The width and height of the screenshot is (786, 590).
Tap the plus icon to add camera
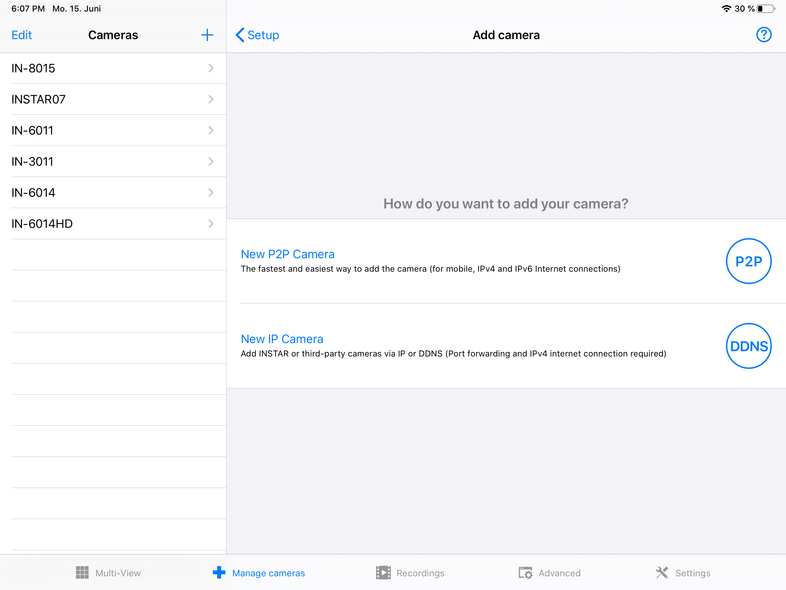point(207,35)
